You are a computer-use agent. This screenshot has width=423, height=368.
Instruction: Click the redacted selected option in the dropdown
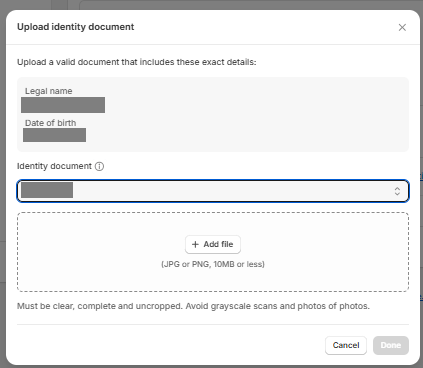coord(47,190)
